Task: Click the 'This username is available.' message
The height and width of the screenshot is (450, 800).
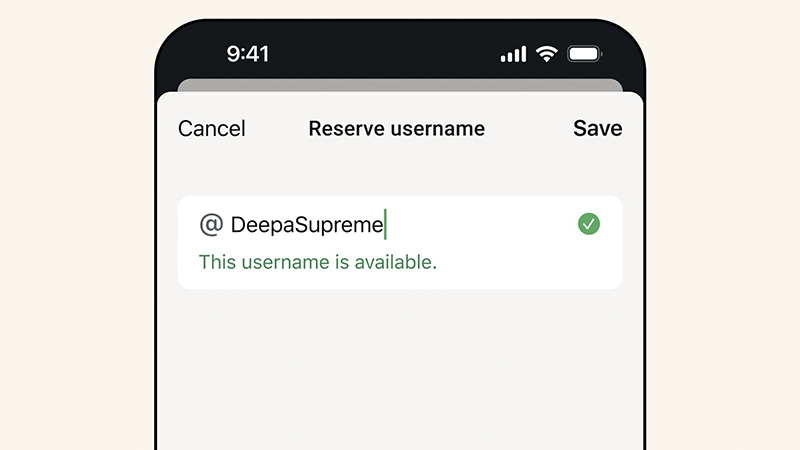Action: (x=317, y=262)
